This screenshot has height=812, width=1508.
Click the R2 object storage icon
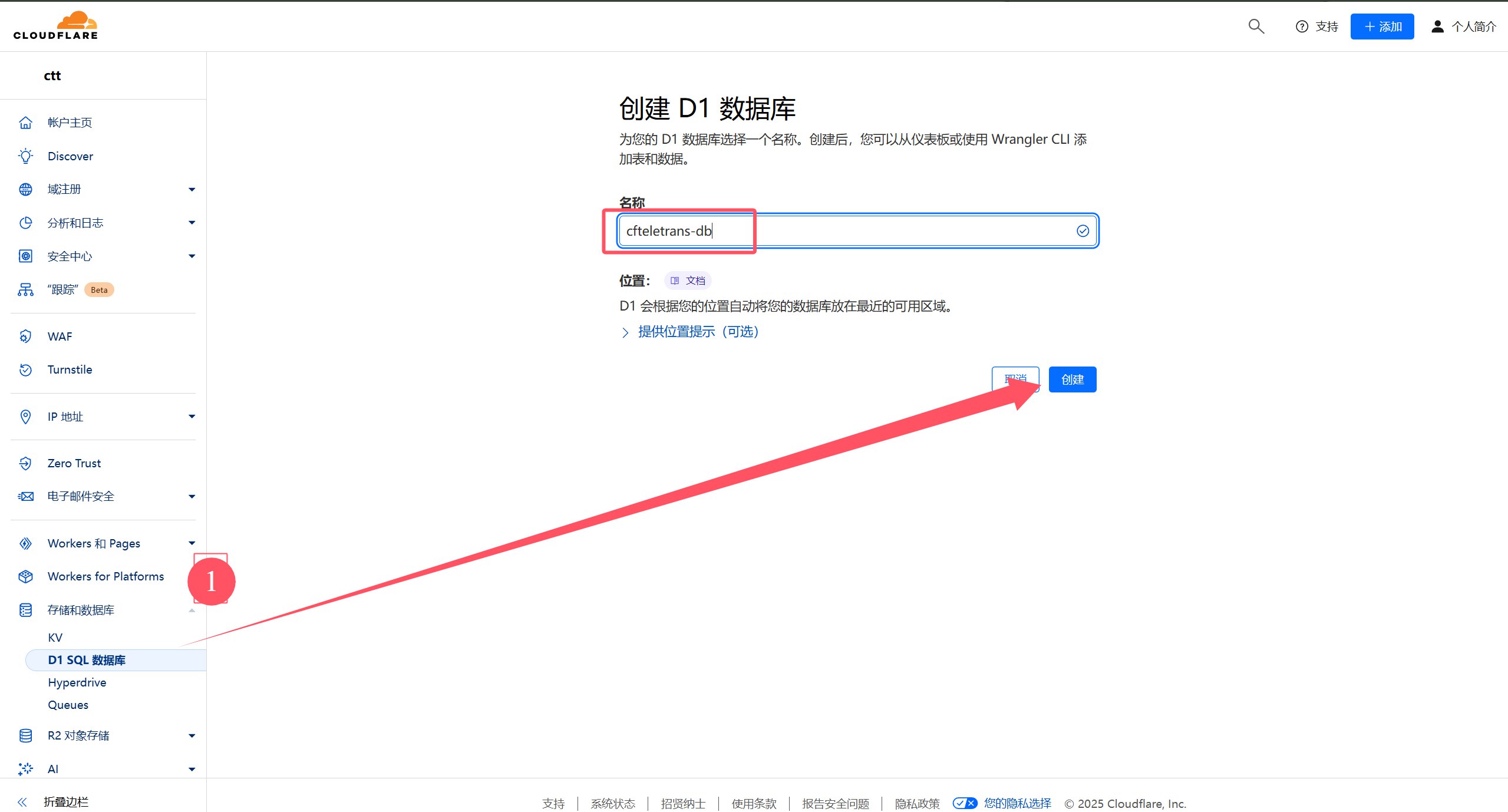point(25,735)
